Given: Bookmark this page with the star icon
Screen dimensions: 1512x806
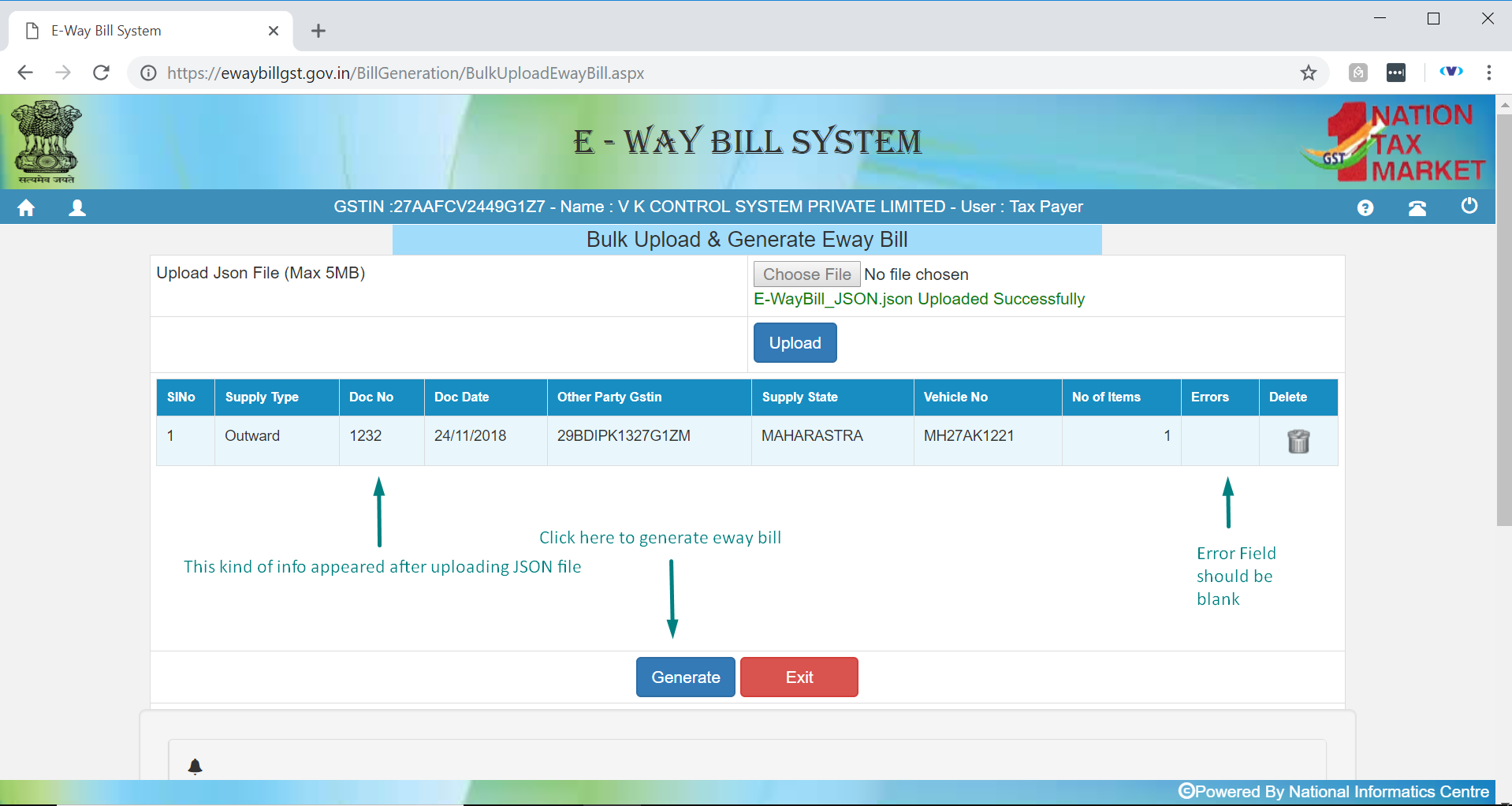Looking at the screenshot, I should 1309,73.
